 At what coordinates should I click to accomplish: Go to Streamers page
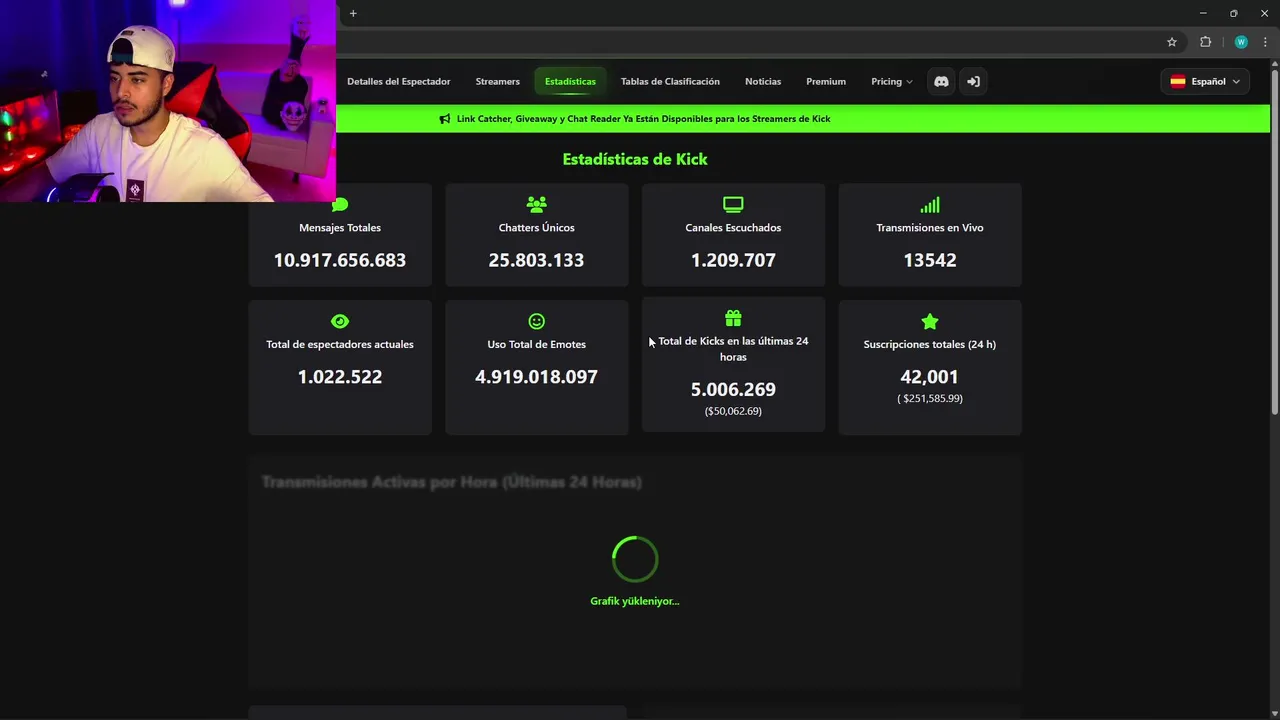coord(498,81)
